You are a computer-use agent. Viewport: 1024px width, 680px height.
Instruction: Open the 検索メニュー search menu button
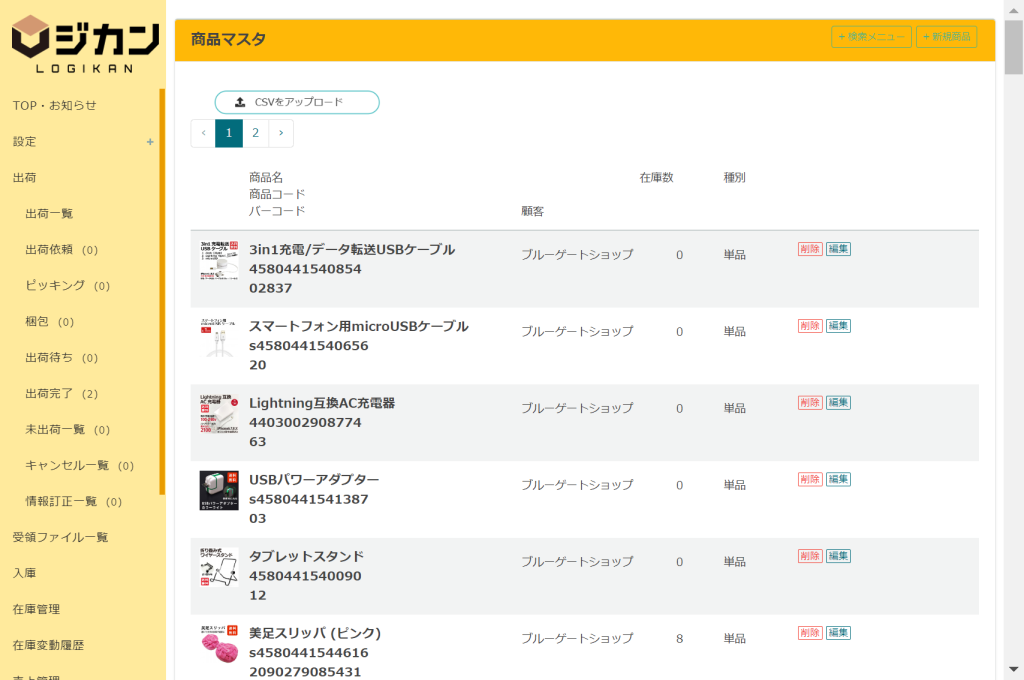tap(871, 37)
